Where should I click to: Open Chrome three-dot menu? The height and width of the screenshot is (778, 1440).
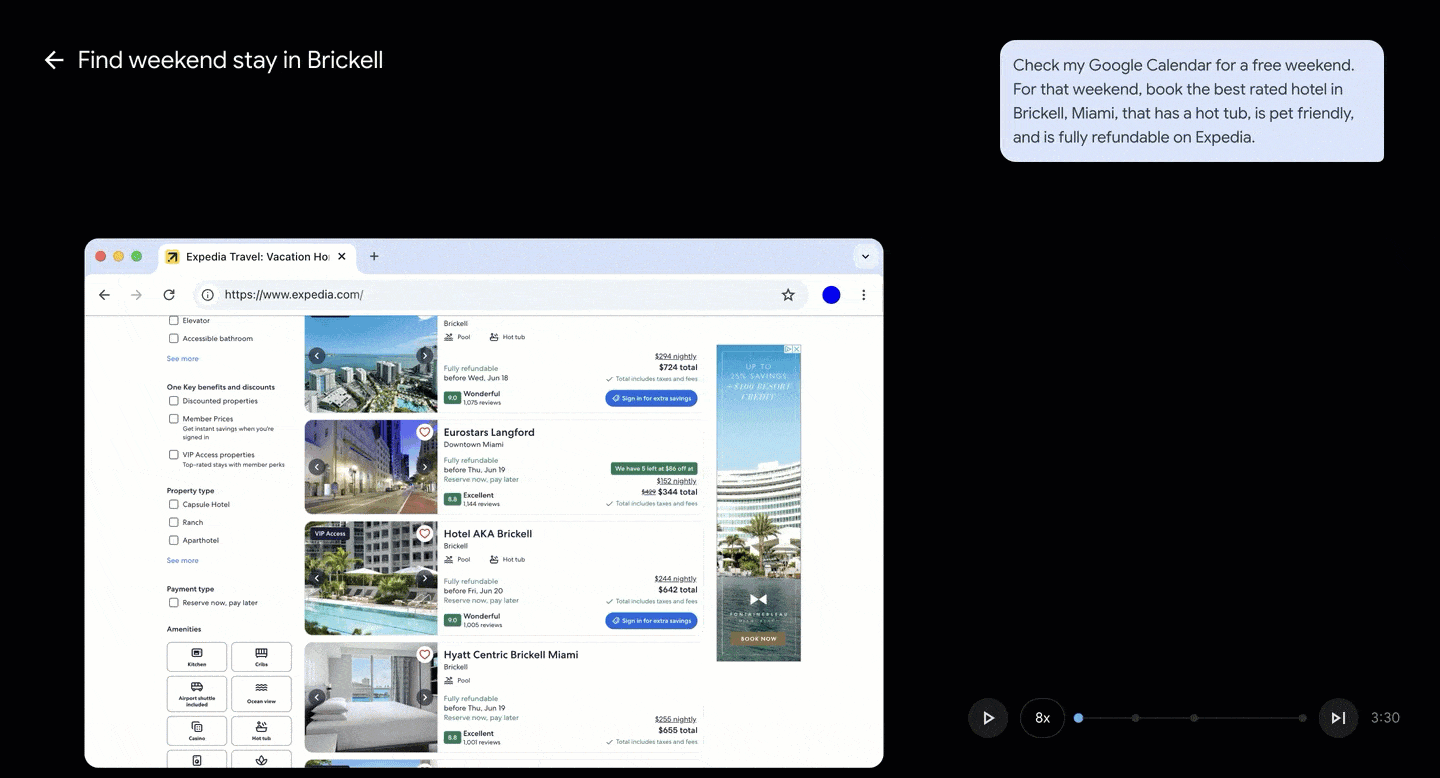tap(864, 295)
